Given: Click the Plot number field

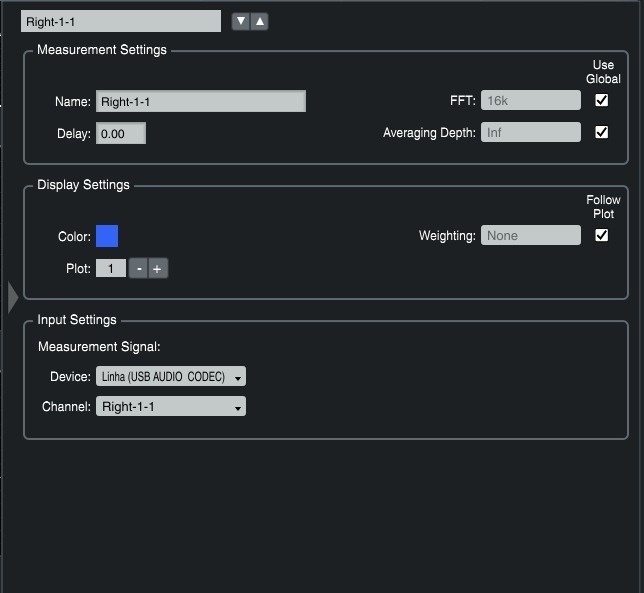Looking at the screenshot, I should tap(110, 268).
